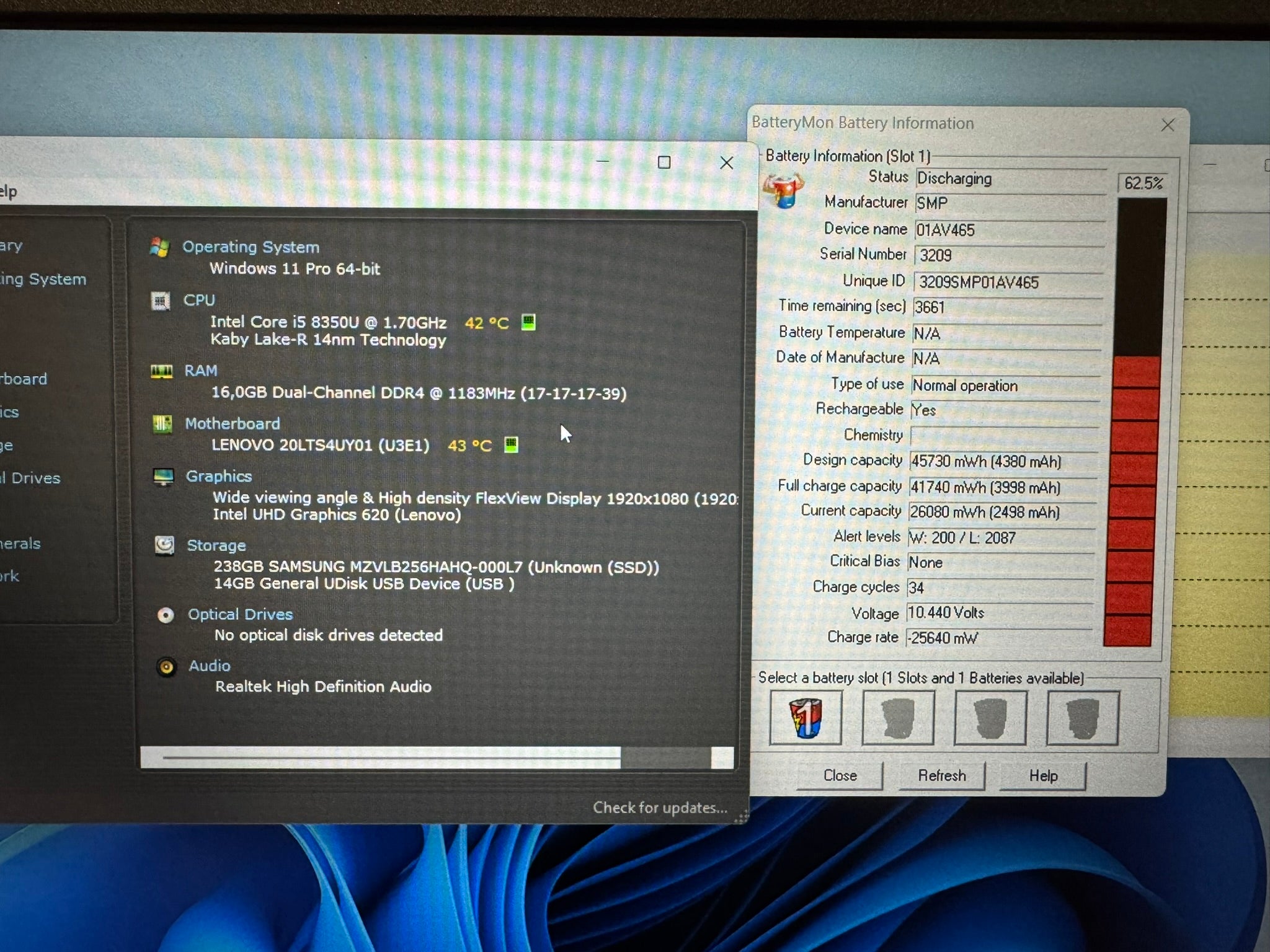The height and width of the screenshot is (952, 1270).
Task: Click the CPU temperature green indicator
Action: coord(528,322)
